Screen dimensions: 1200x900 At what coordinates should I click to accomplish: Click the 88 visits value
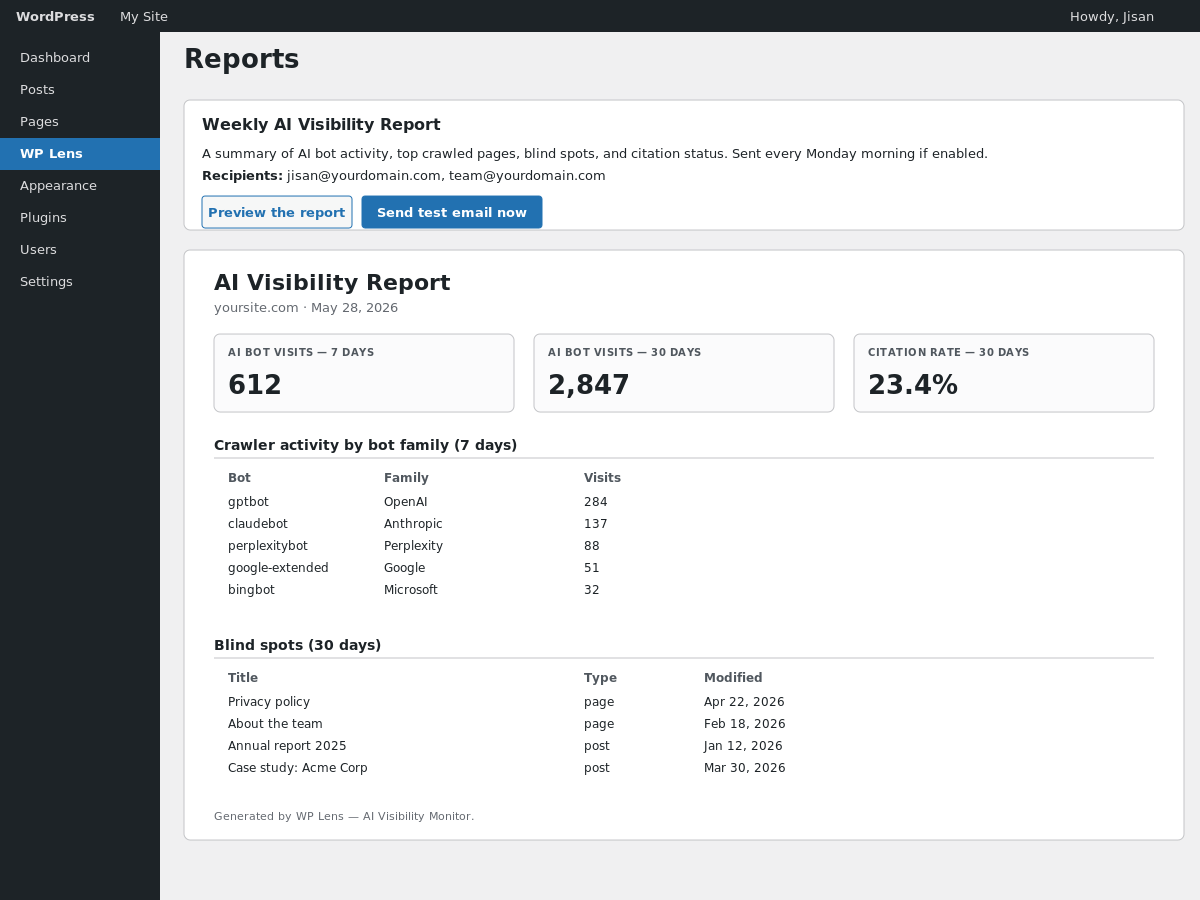tap(592, 546)
